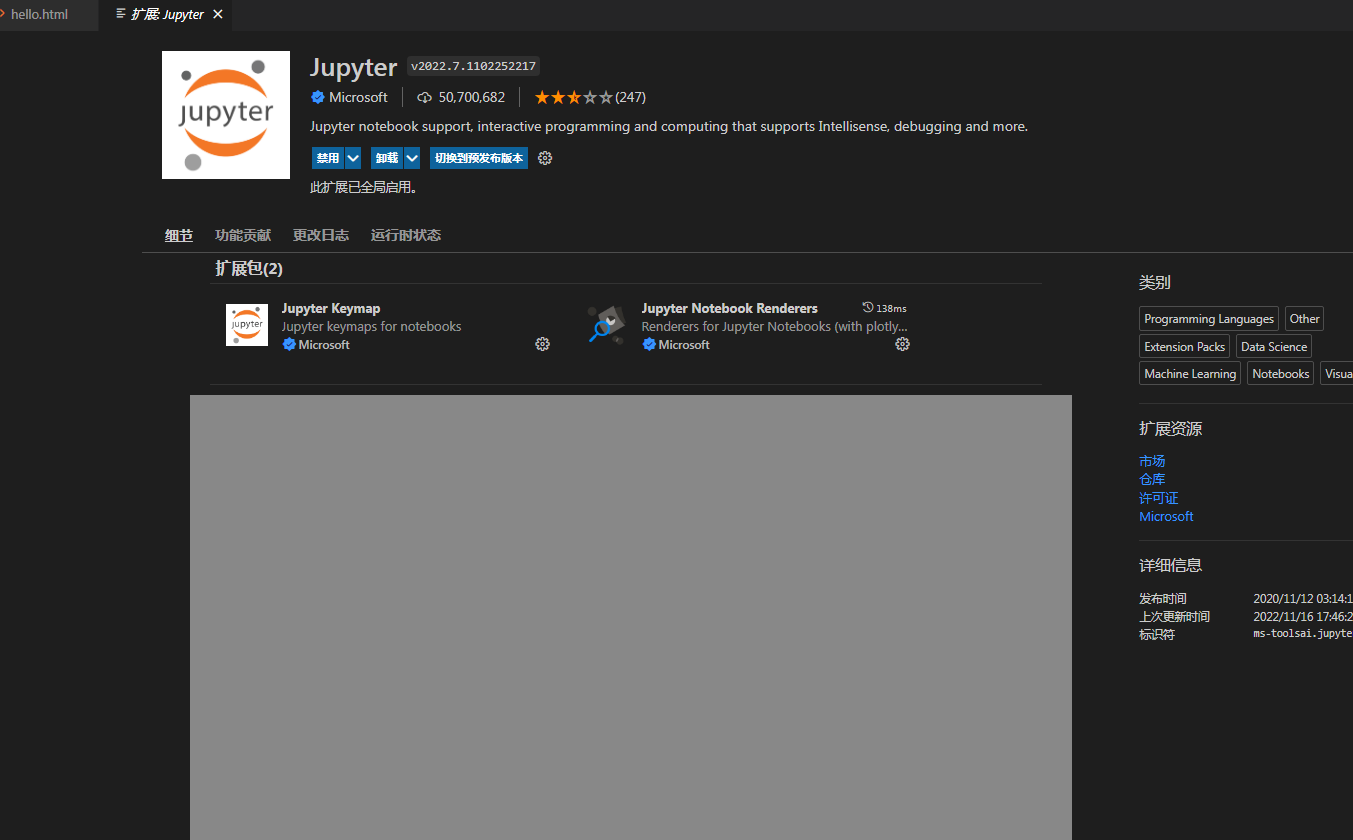This screenshot has width=1353, height=840.
Task: Open the 市场 marketplace link
Action: coord(1151,461)
